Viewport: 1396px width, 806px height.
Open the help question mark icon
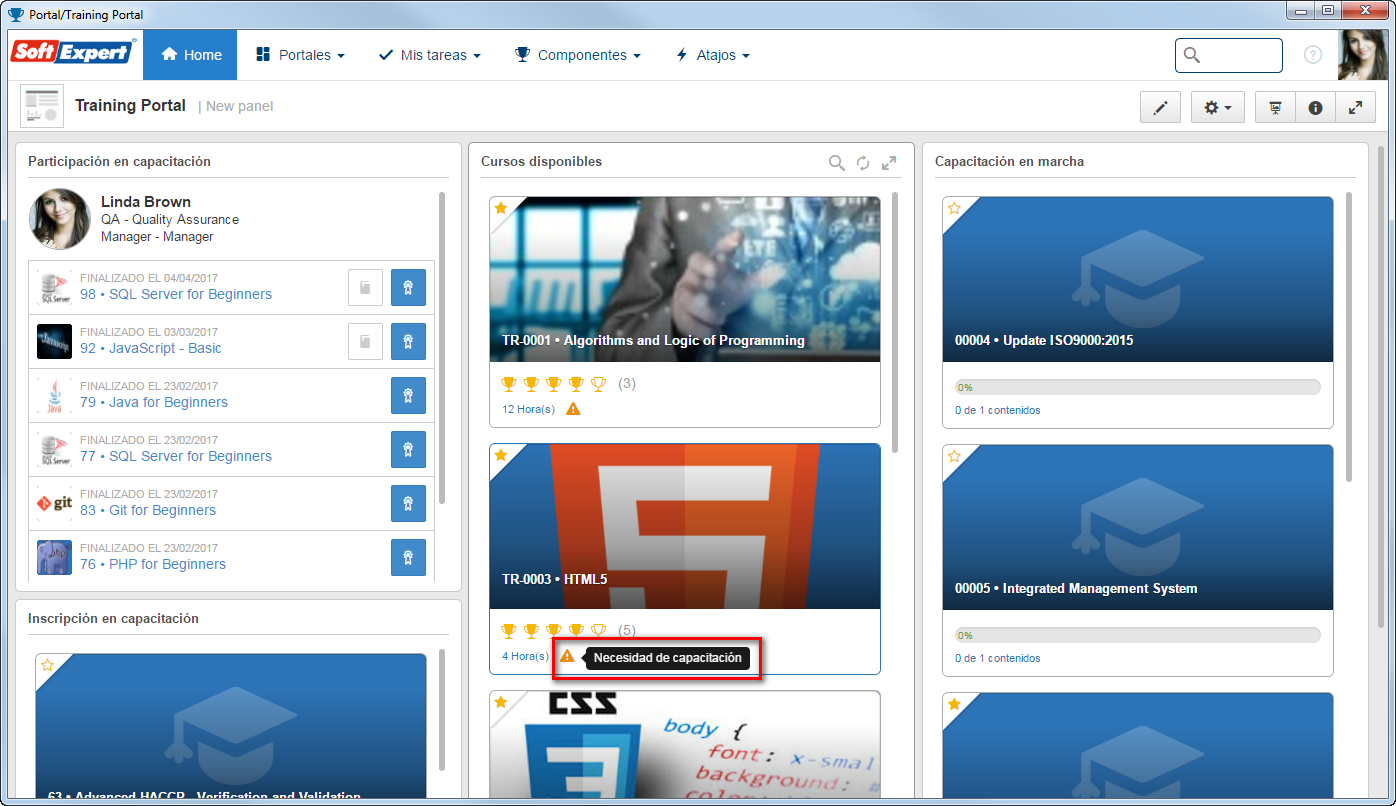click(x=1313, y=55)
